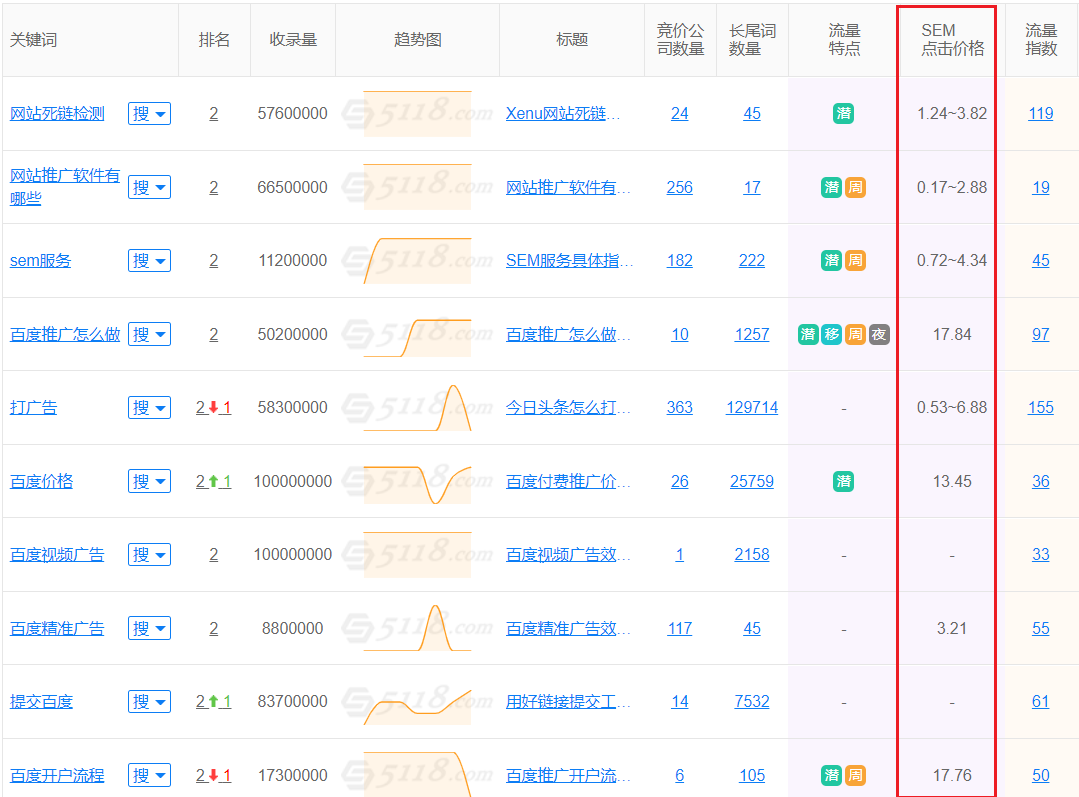Click the 周 badge for 百度开户流程
This screenshot has height=797, width=1079.
pyautogui.click(x=855, y=774)
